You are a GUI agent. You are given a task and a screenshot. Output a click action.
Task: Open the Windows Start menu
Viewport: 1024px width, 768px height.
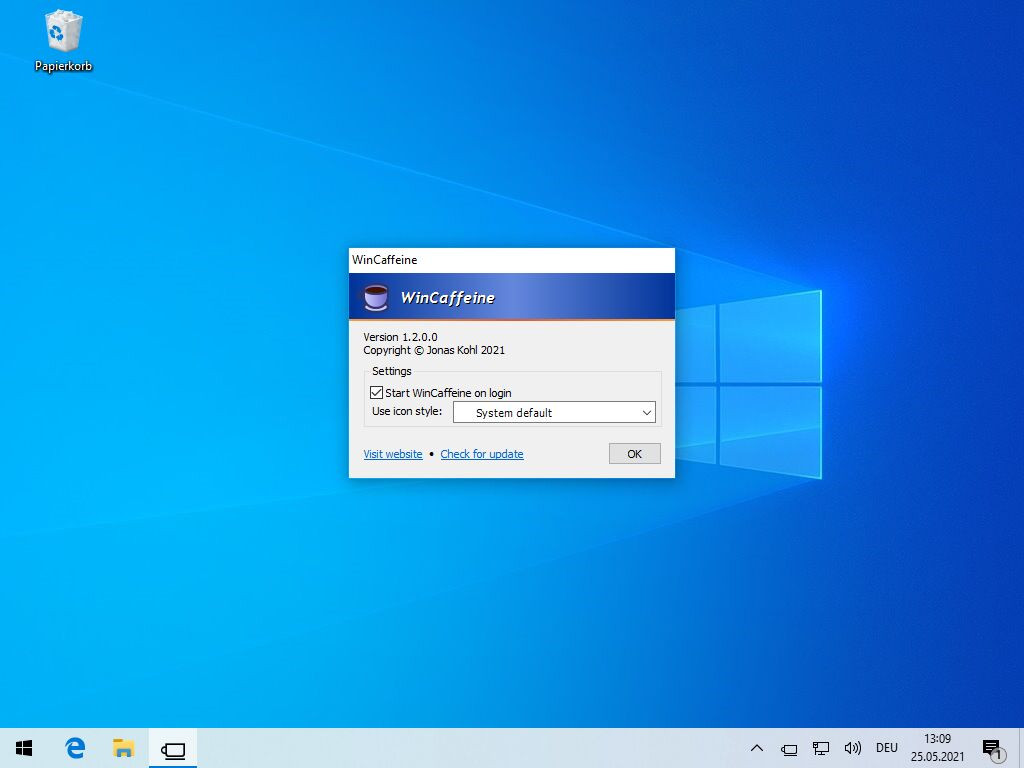24,748
